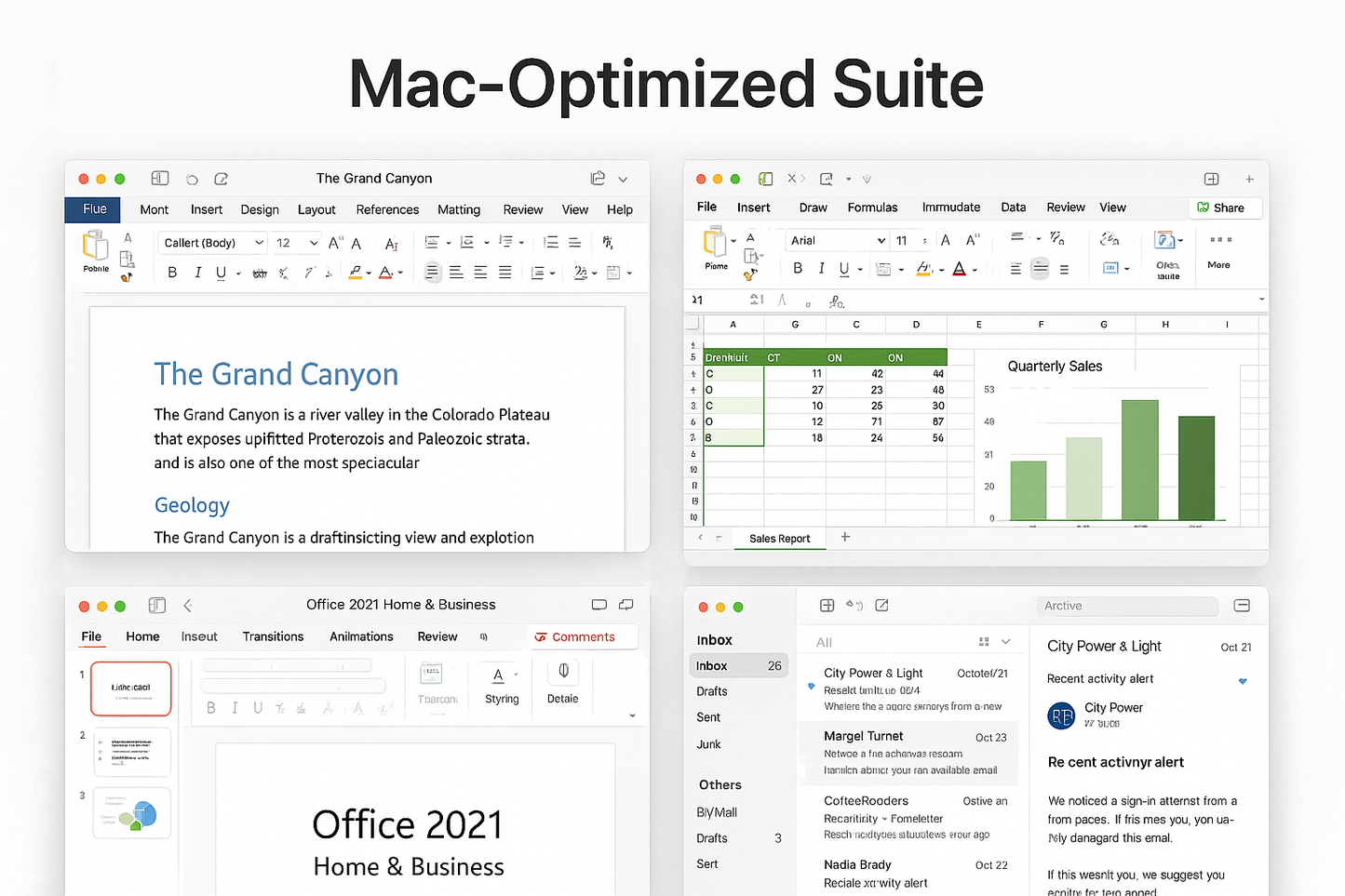The width and height of the screenshot is (1345, 896).
Task: Click the fill color icon in Excel
Action: pyautogui.click(x=923, y=268)
